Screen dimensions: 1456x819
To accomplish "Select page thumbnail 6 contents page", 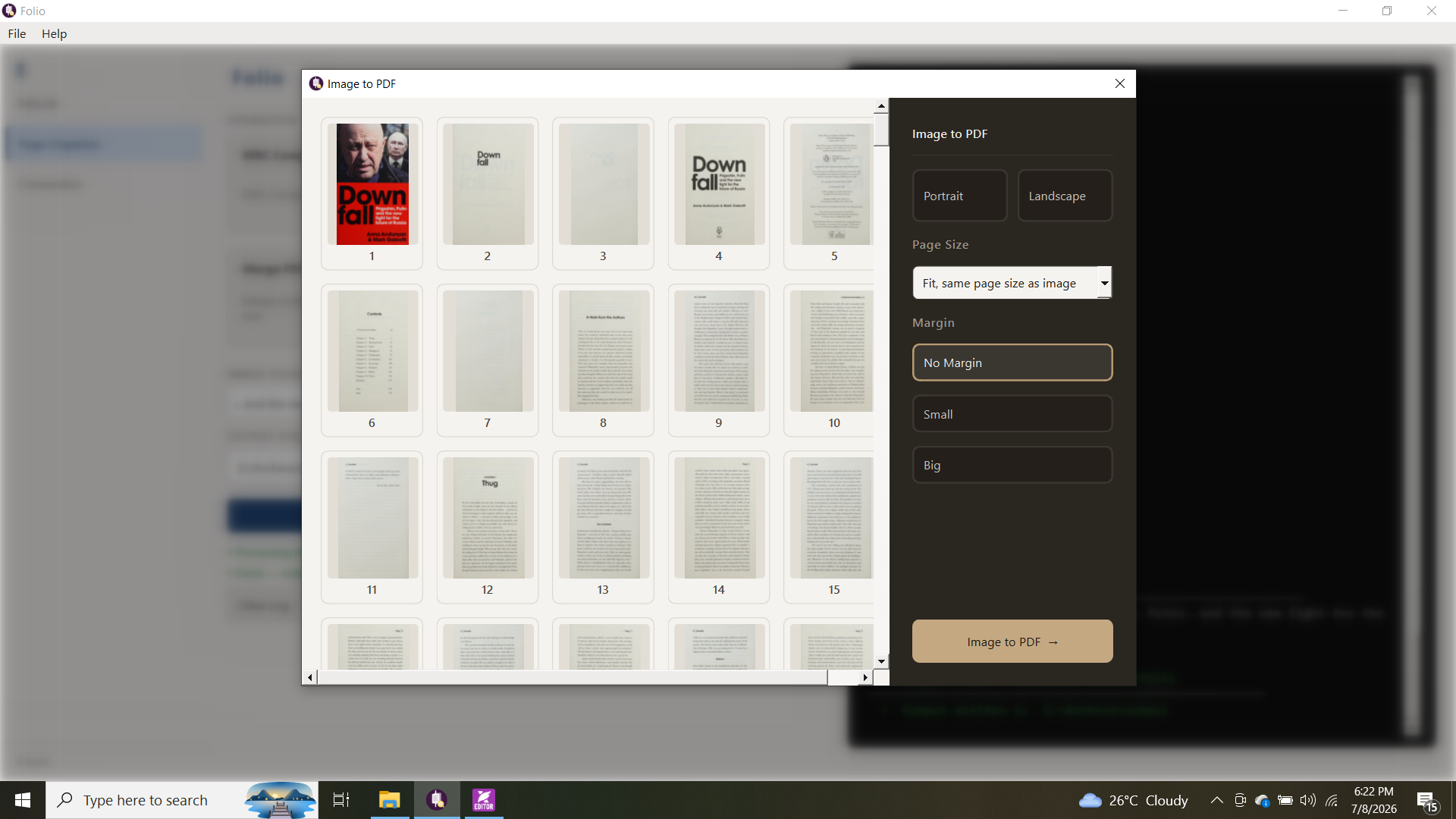I will 372,360.
